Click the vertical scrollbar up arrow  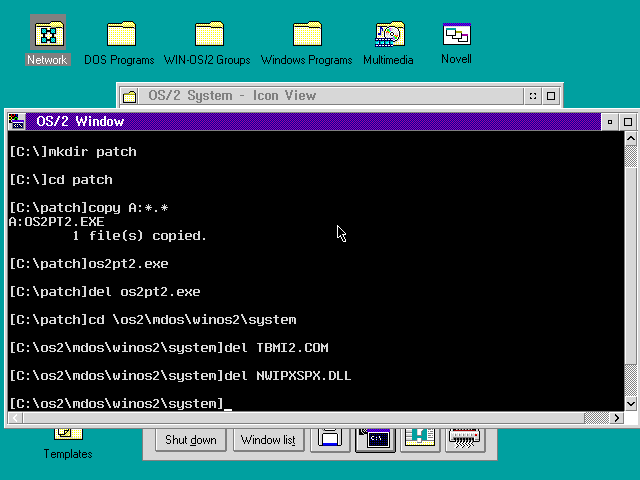(631, 139)
